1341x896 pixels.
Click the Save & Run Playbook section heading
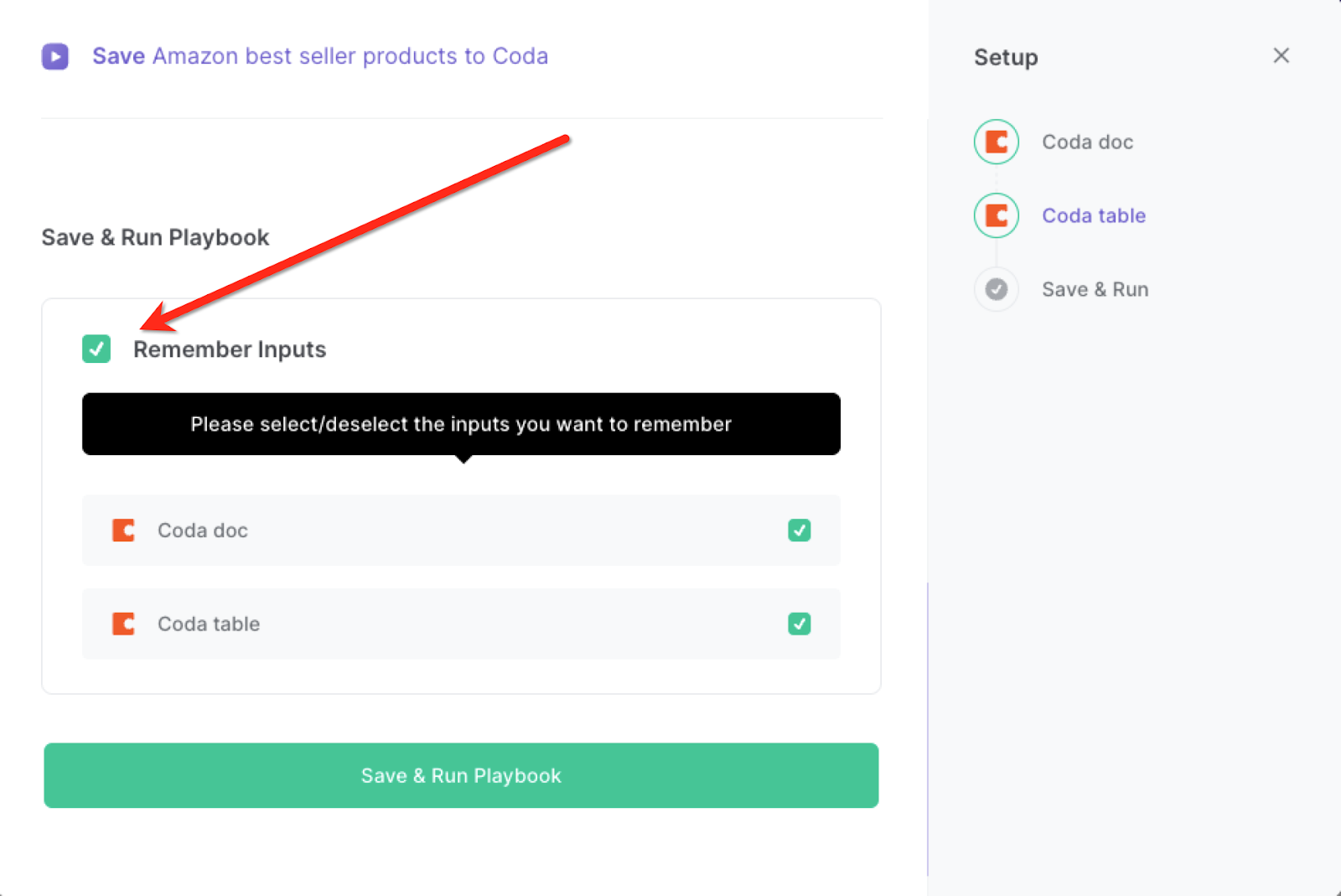(155, 237)
